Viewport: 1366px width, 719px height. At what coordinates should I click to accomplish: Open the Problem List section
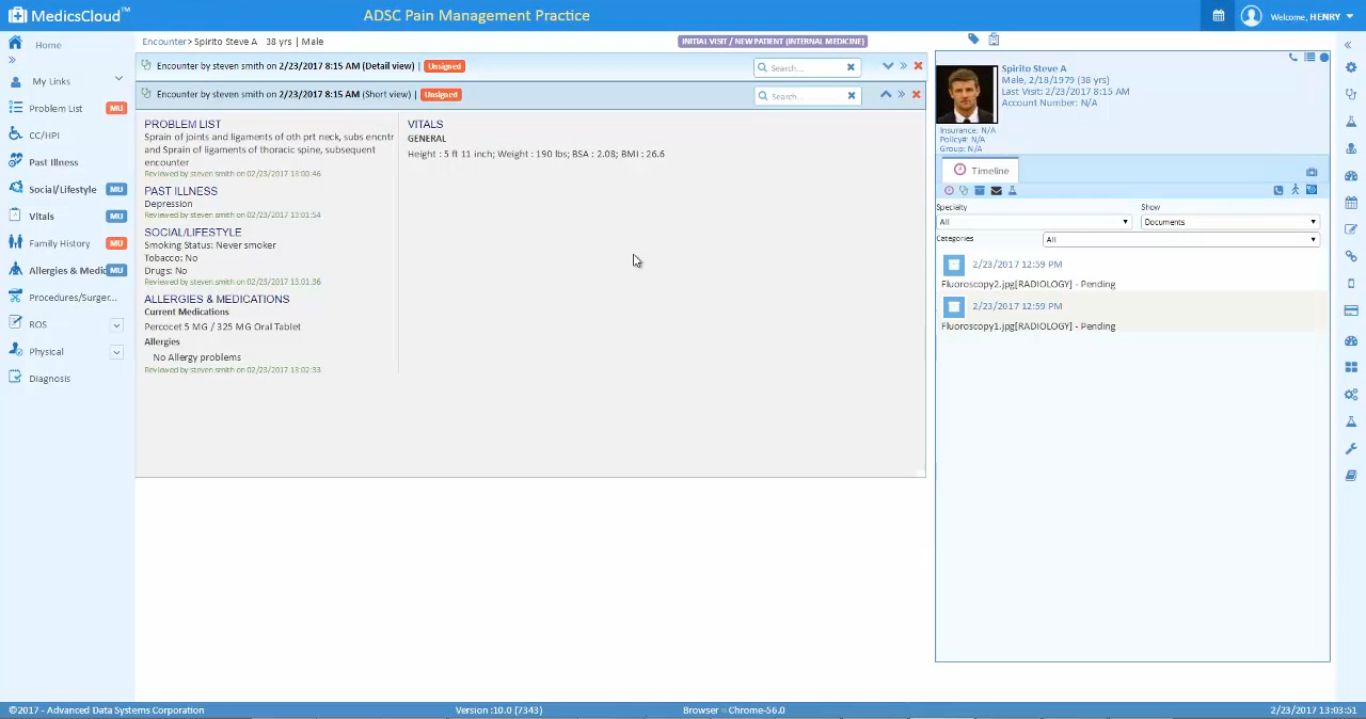(x=56, y=108)
